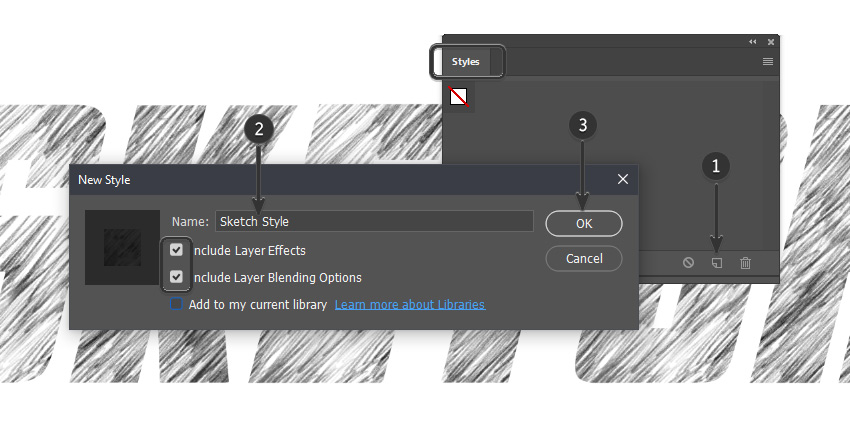The width and height of the screenshot is (850, 438).
Task: Click the Name field containing Sketch Style
Action: [x=374, y=221]
